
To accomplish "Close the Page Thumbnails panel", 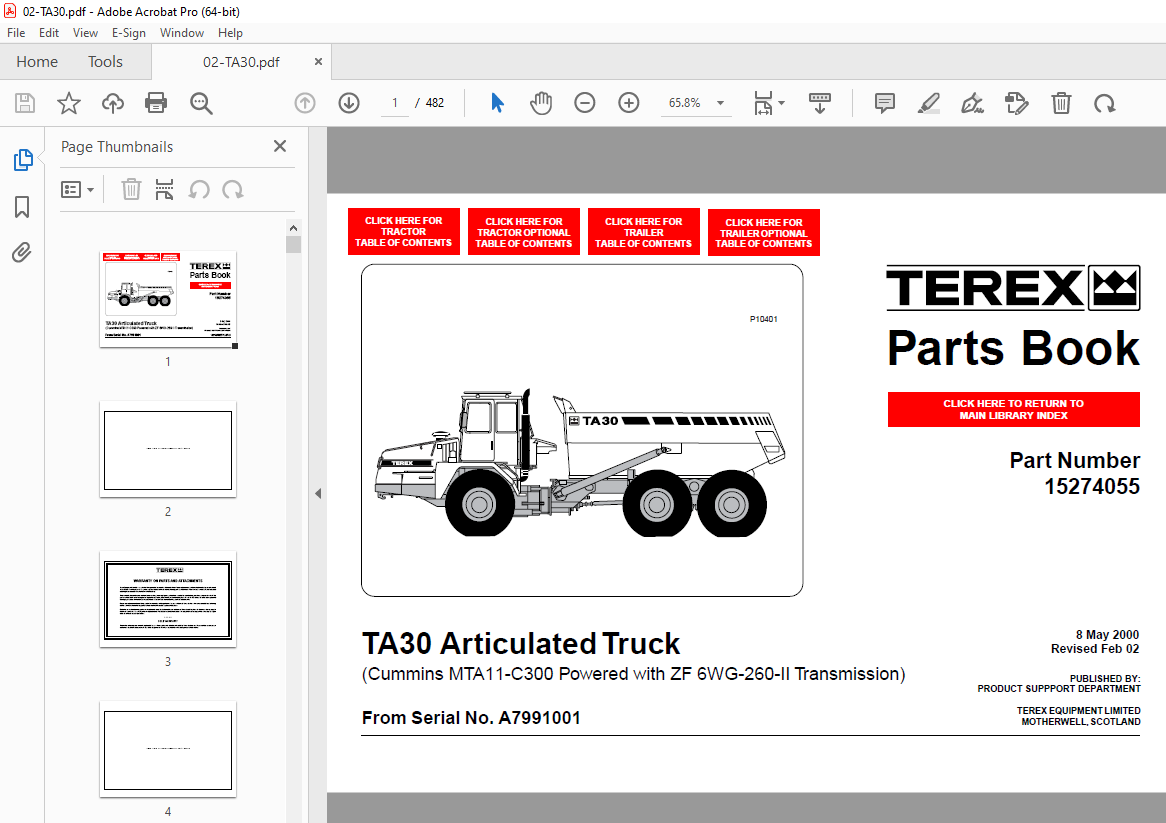I will 280,146.
